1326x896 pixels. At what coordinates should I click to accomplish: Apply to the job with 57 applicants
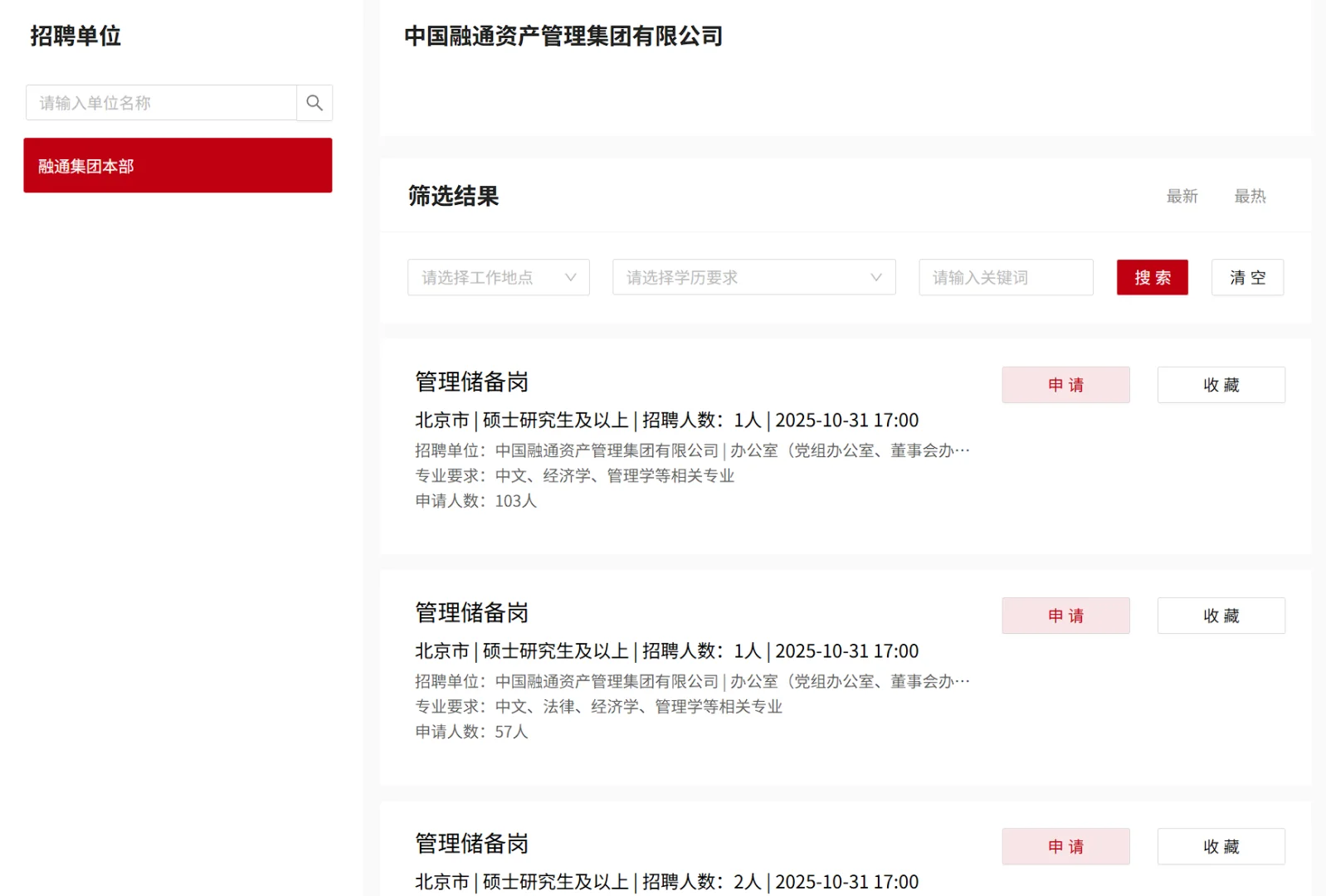(1065, 616)
